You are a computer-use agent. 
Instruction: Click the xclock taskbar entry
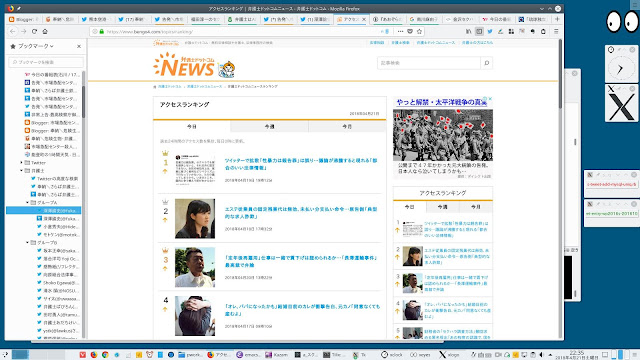coord(392,355)
